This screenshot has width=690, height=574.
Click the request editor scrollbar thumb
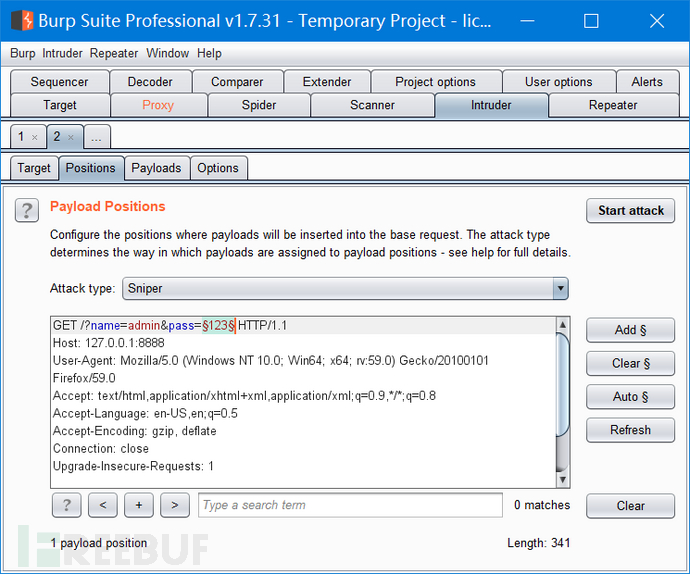tap(563, 384)
